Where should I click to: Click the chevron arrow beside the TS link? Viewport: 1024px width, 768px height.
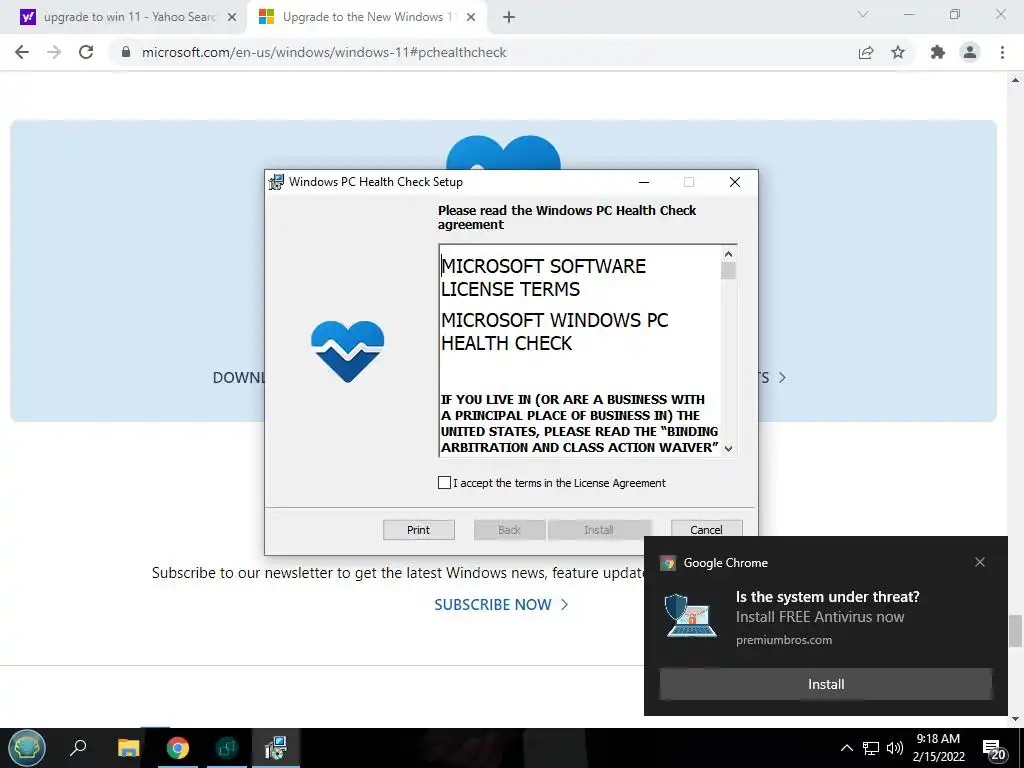[x=782, y=377]
